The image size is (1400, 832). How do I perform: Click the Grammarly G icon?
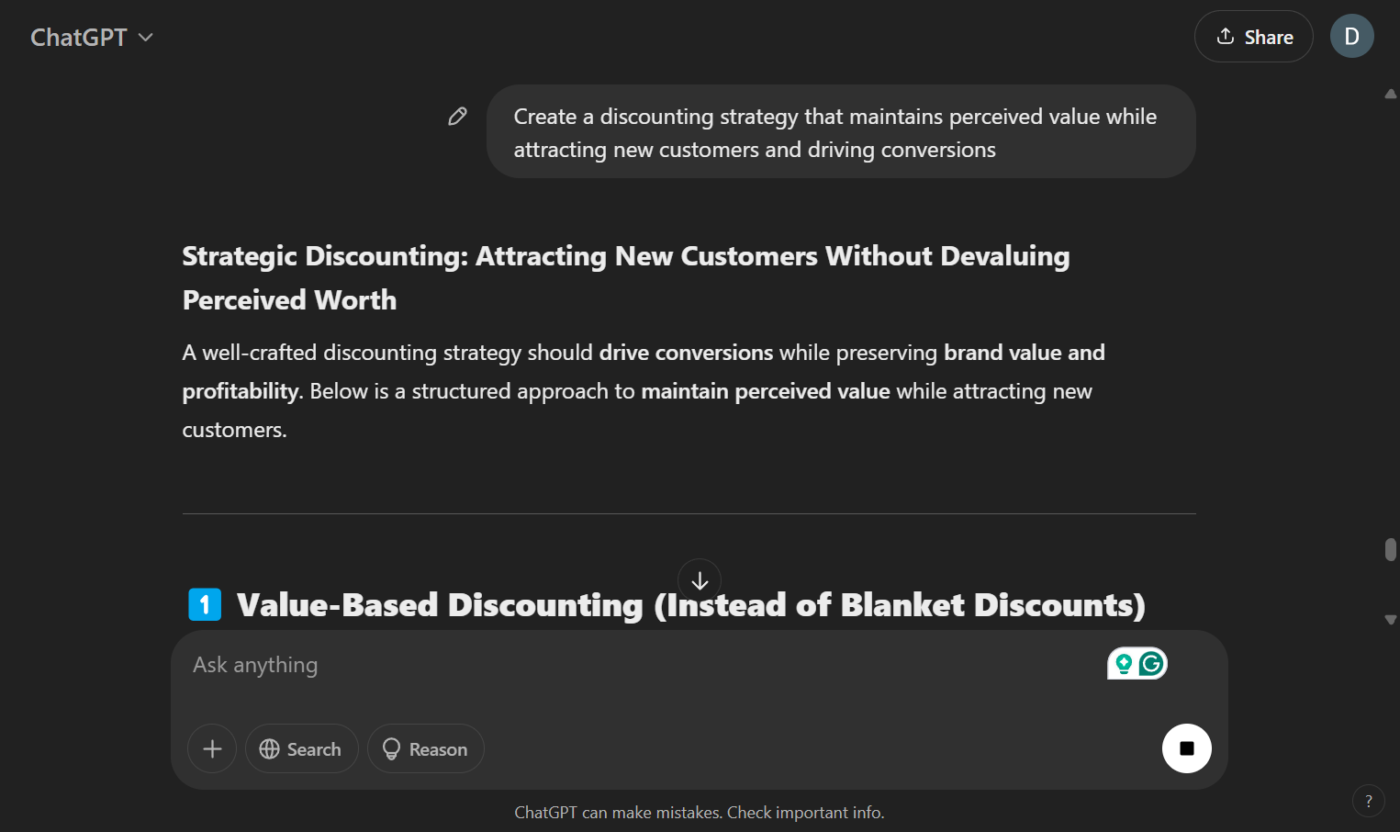1152,663
